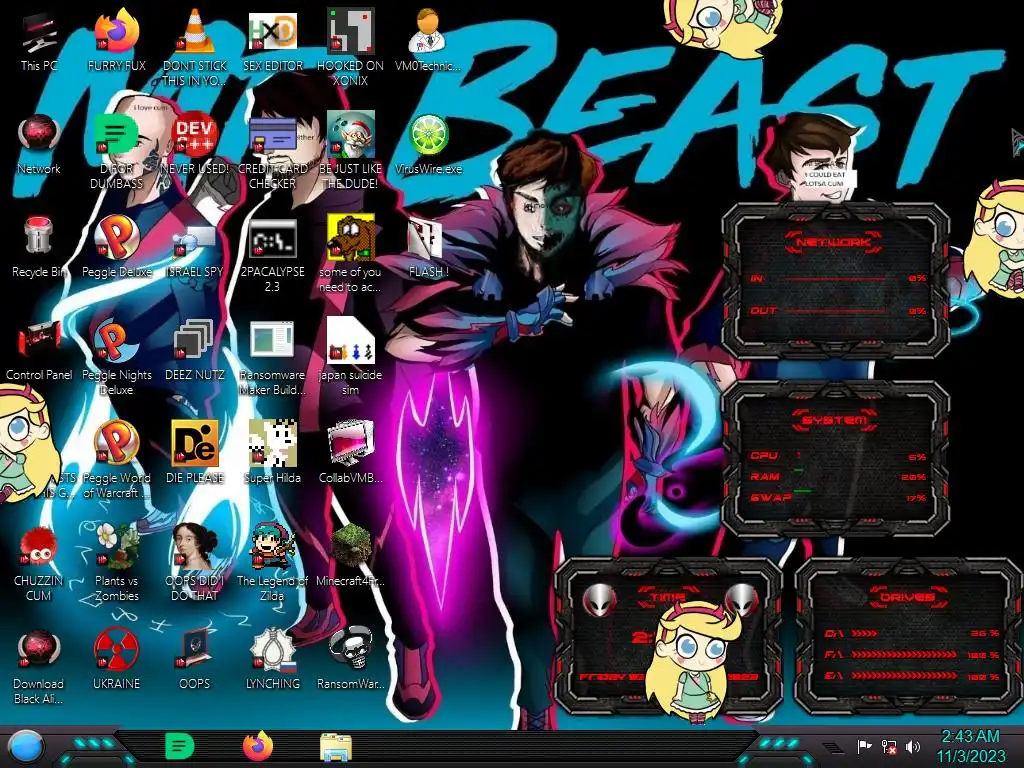Image resolution: width=1024 pixels, height=768 pixels.
Task: Launch Peggle Nights Deluxe
Action: tap(116, 357)
